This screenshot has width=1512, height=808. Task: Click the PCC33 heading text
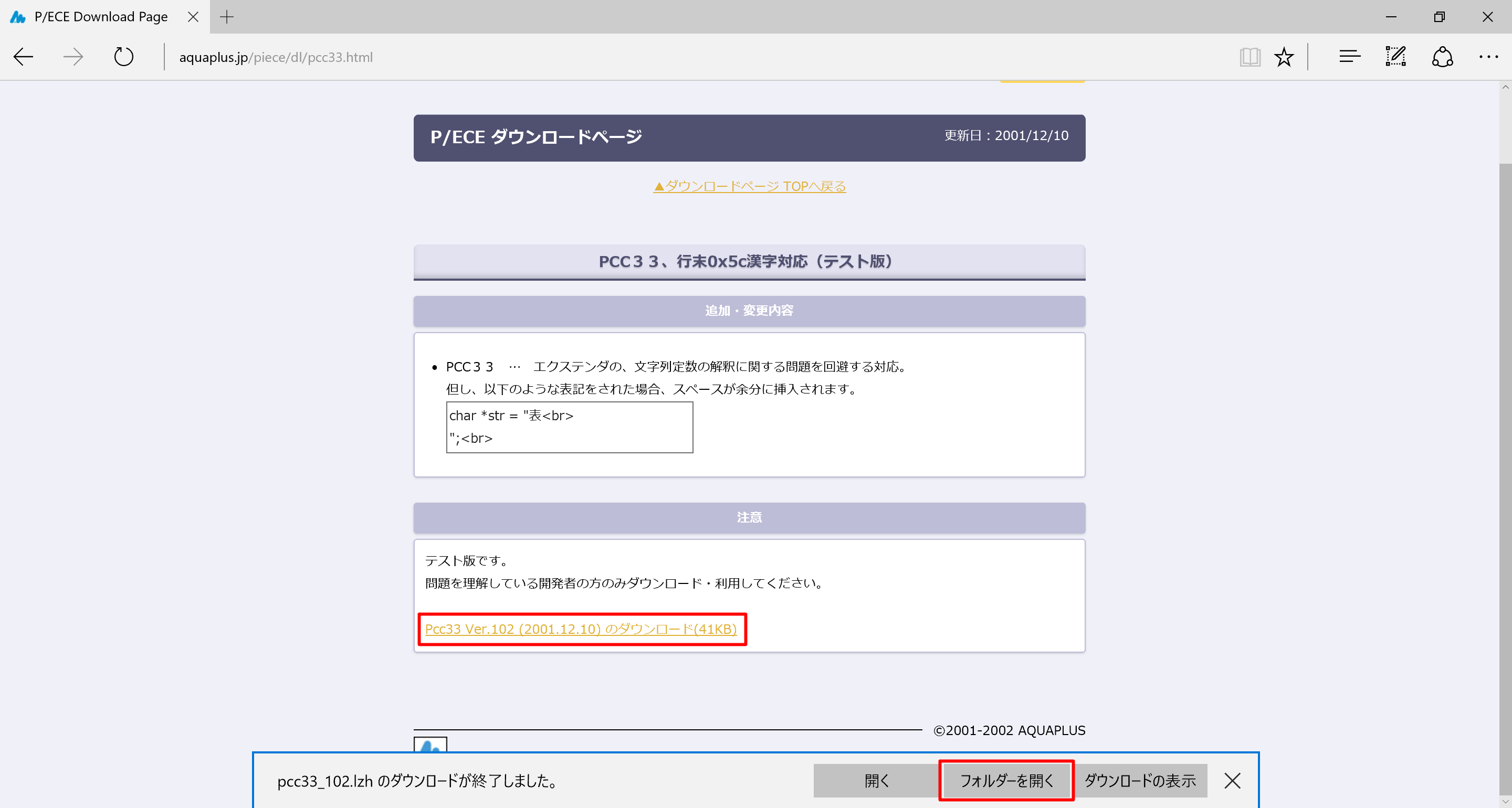[x=745, y=261]
